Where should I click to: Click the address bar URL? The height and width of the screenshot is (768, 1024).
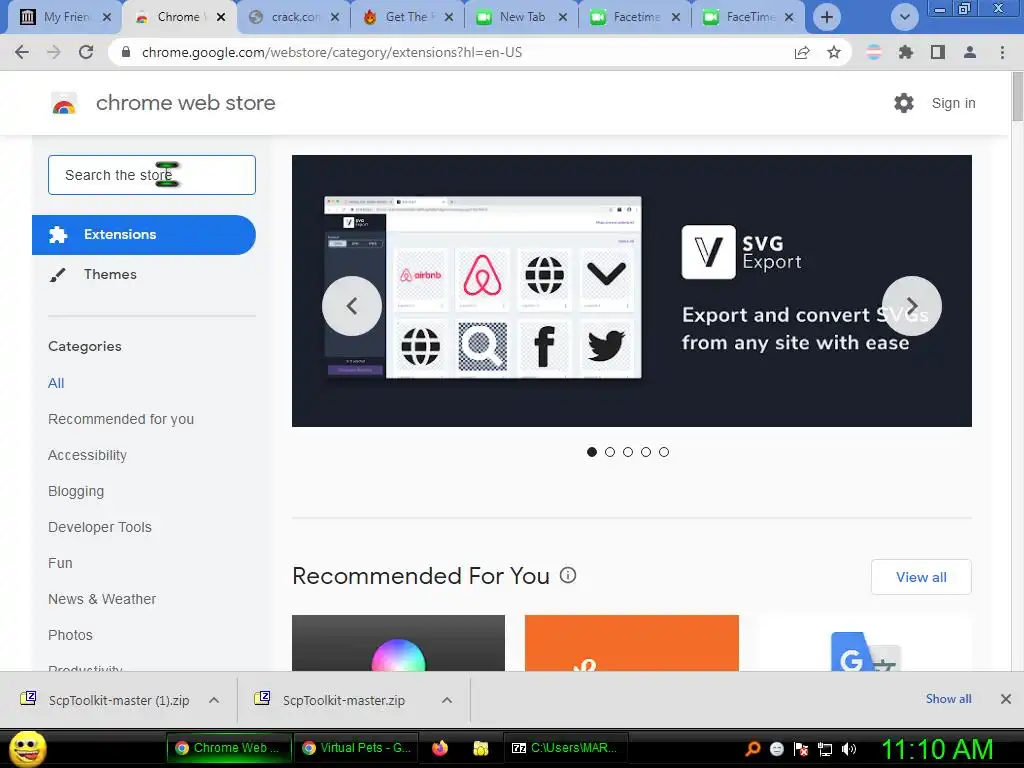[332, 52]
